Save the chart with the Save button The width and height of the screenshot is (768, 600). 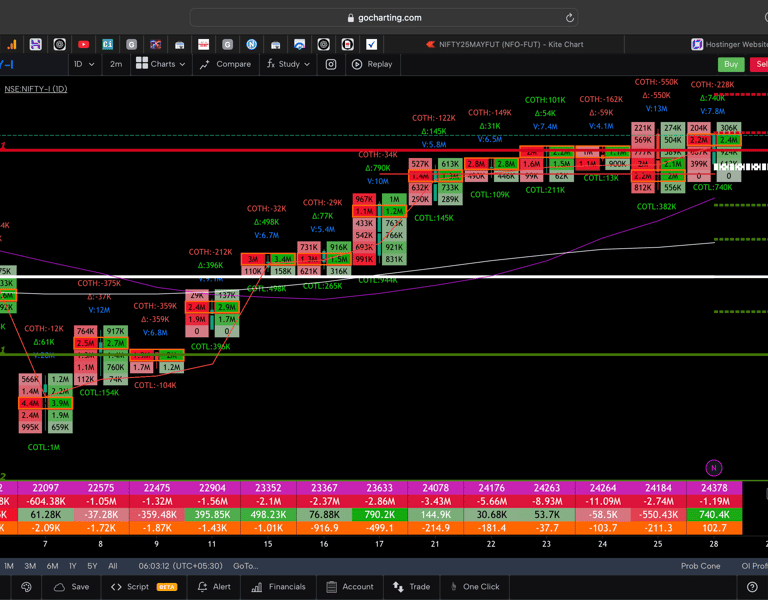pos(72,587)
